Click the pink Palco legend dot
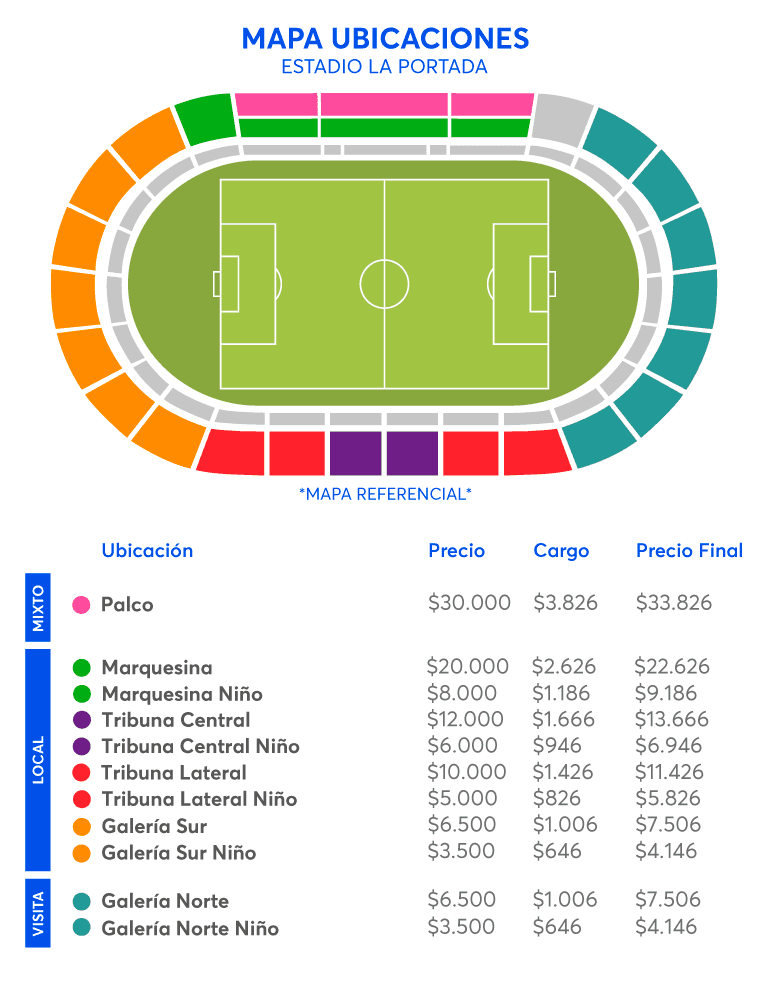Image resolution: width=768 pixels, height=989 pixels. (82, 605)
